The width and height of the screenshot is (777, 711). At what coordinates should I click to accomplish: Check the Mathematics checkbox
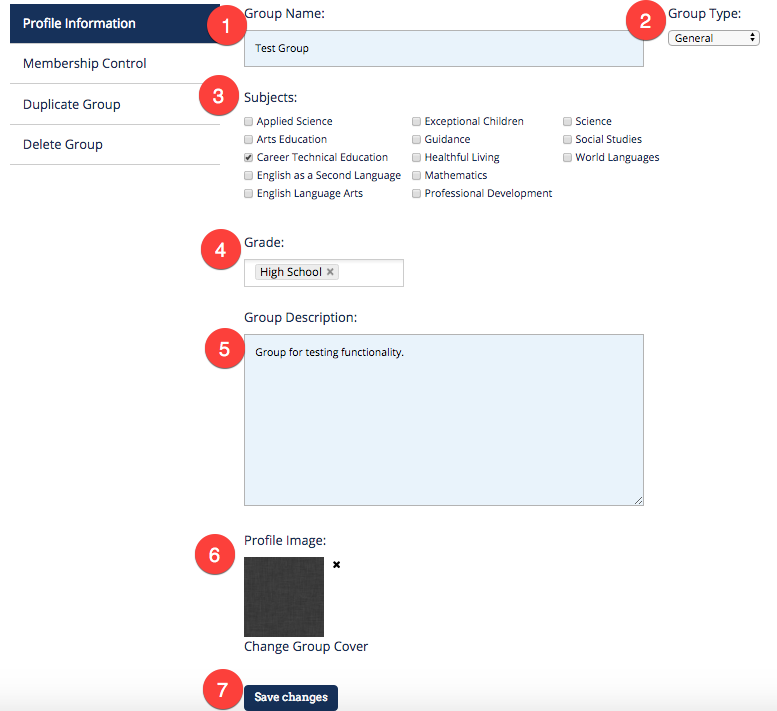[x=416, y=175]
